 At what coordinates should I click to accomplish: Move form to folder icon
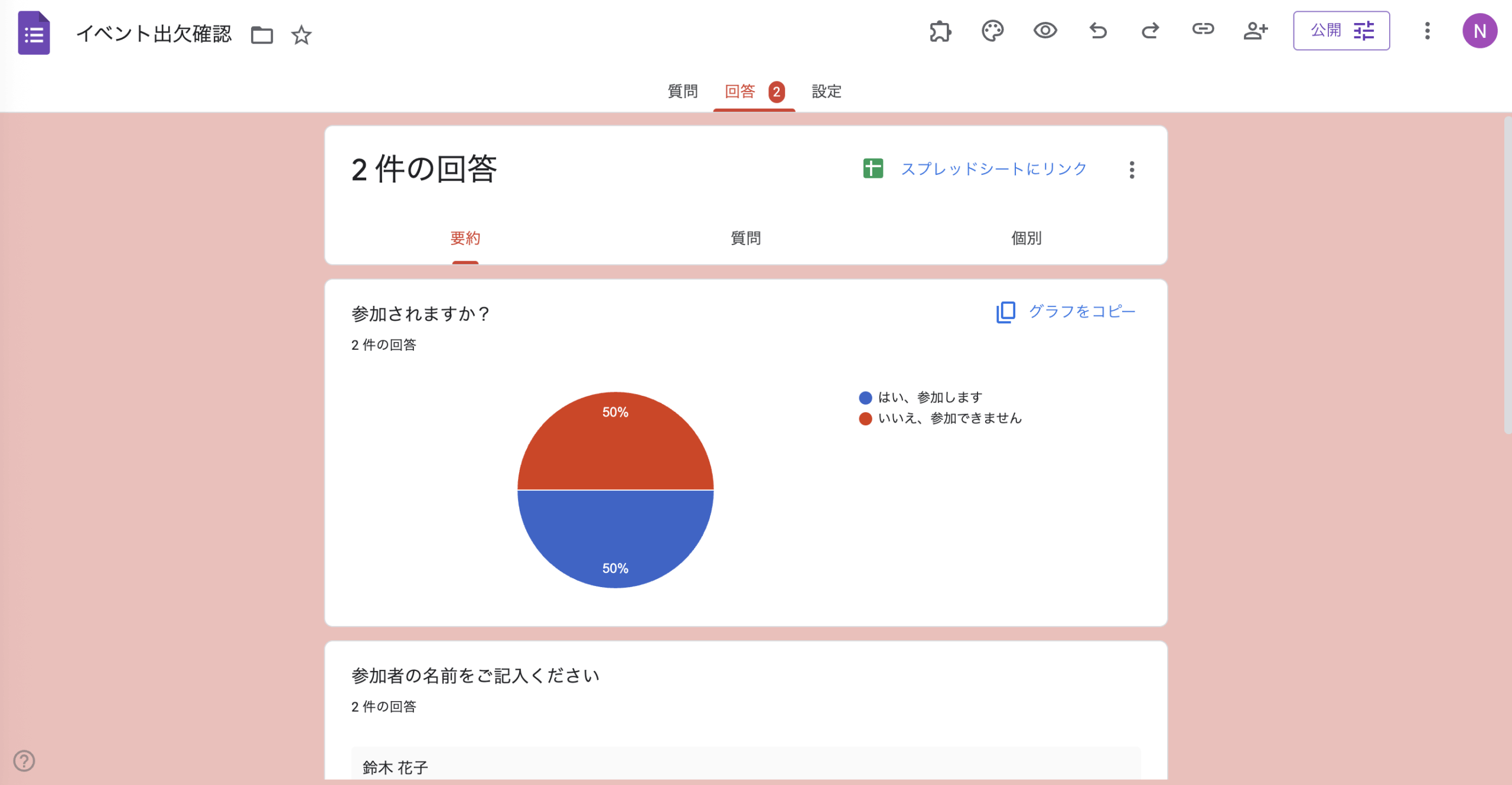(x=262, y=35)
